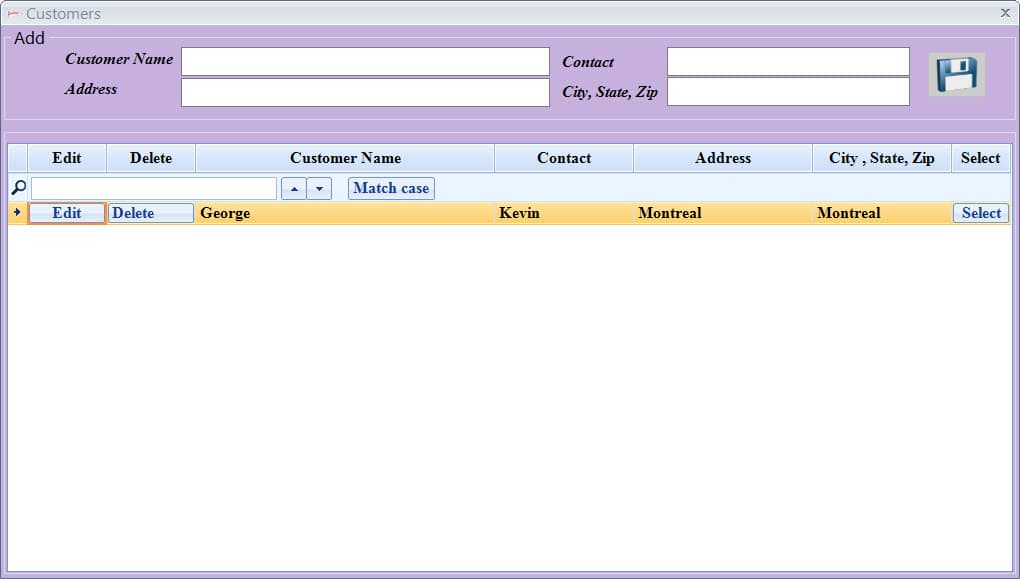1020x579 pixels.
Task: Click the row selector arrow for George
Action: [17, 213]
